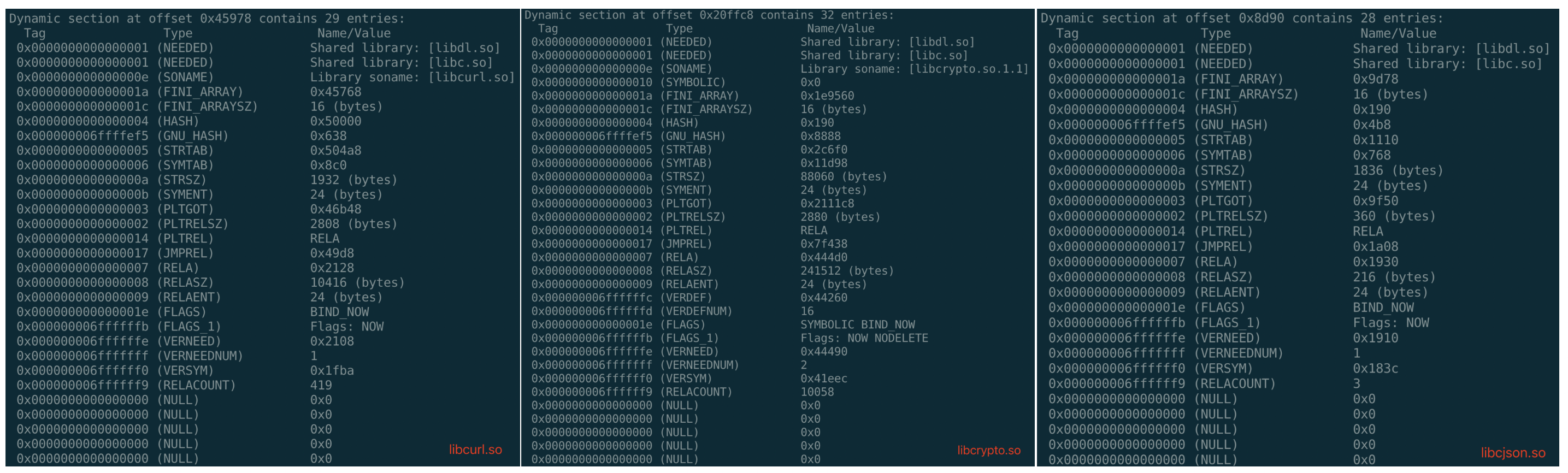Click the "Library soname: [libcurl.so]" line
This screenshot has height=473, width=1568.
click(x=412, y=78)
